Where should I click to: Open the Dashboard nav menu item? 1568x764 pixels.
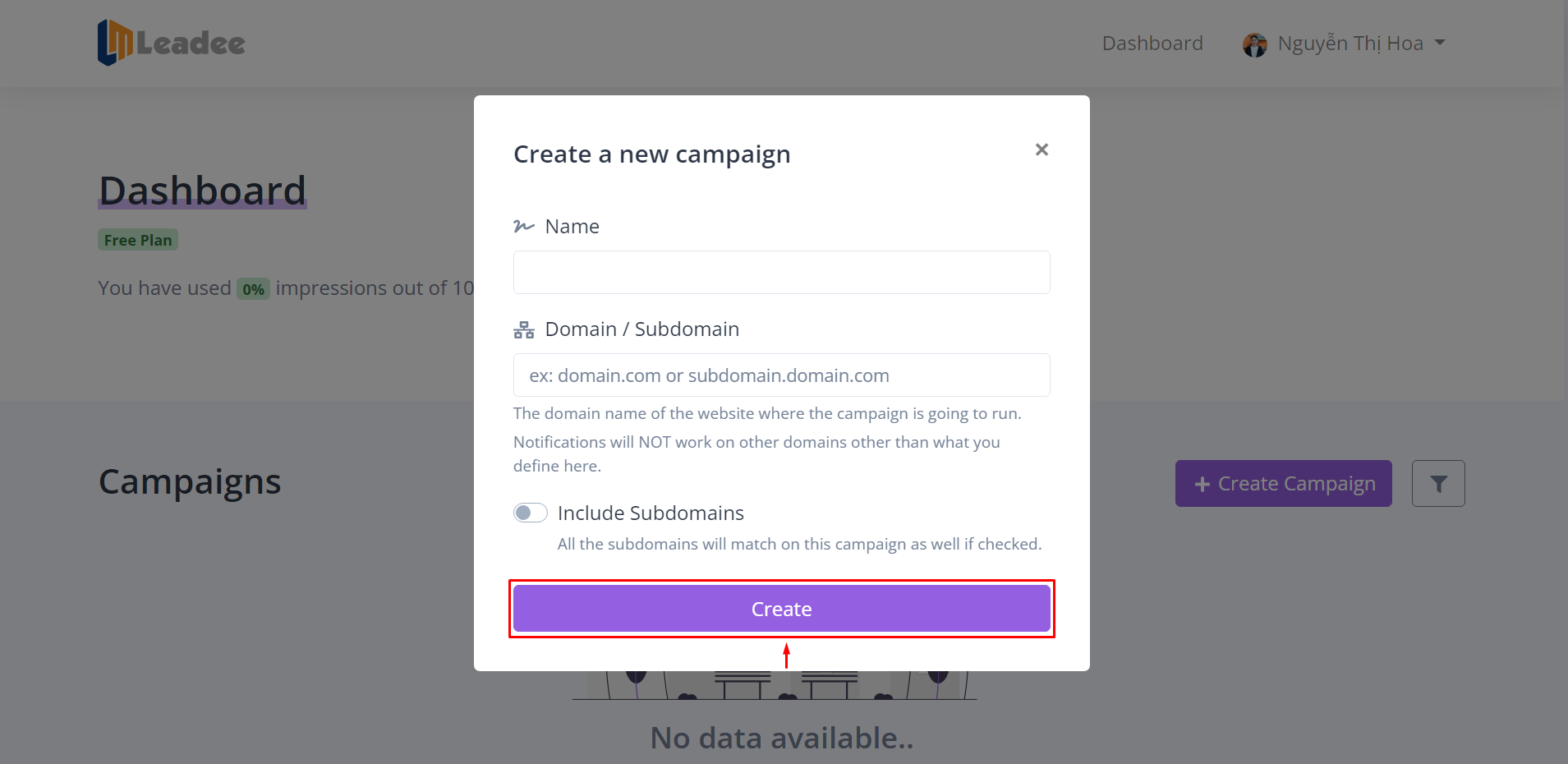(1152, 44)
